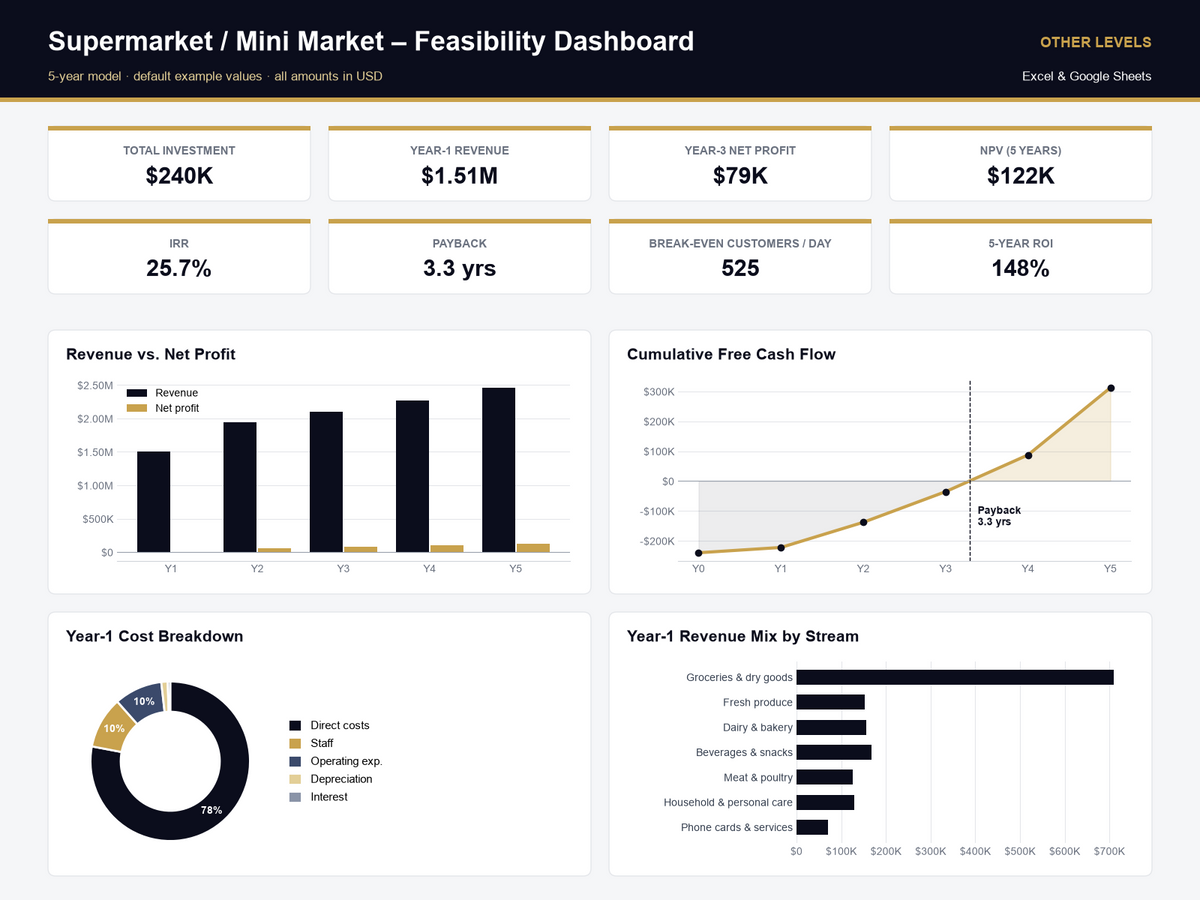Click the Y5 net profit bar
Image resolution: width=1200 pixels, height=900 pixels.
tap(533, 548)
